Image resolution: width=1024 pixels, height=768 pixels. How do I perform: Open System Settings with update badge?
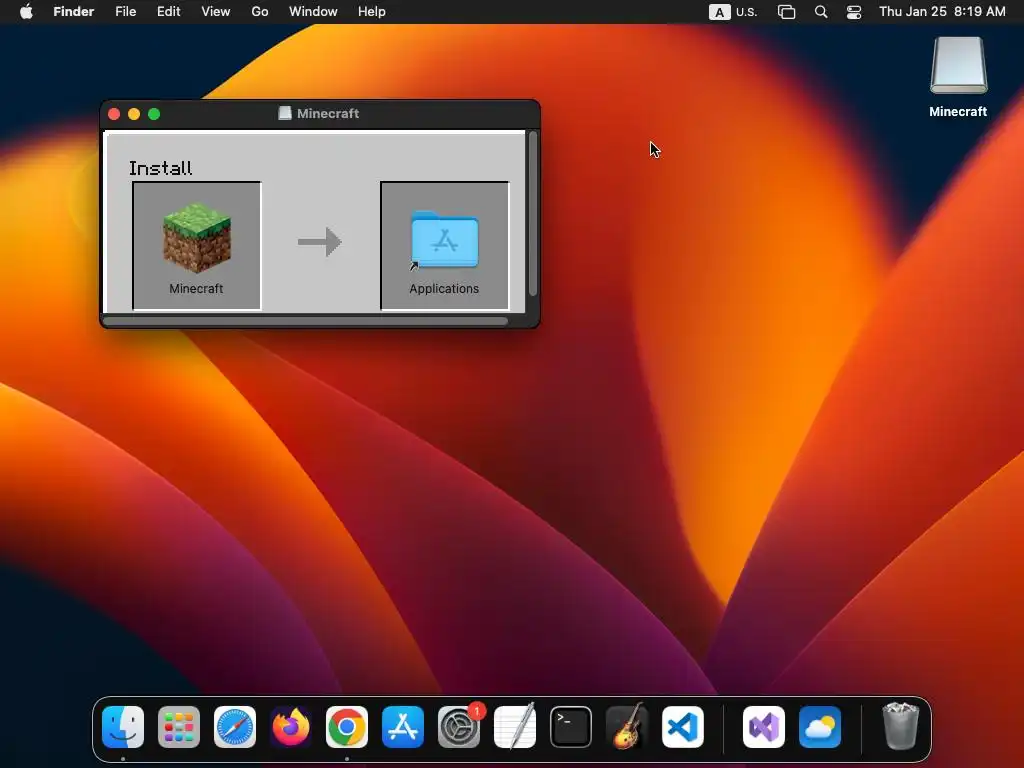click(x=459, y=727)
